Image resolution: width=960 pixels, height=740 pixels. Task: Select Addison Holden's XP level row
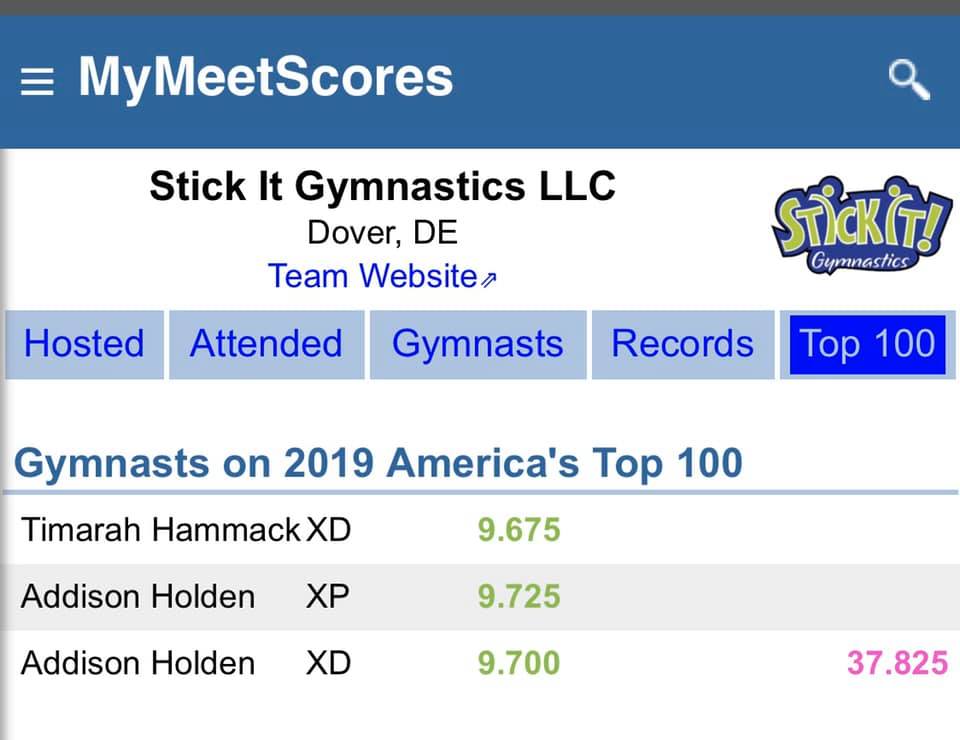click(138, 597)
